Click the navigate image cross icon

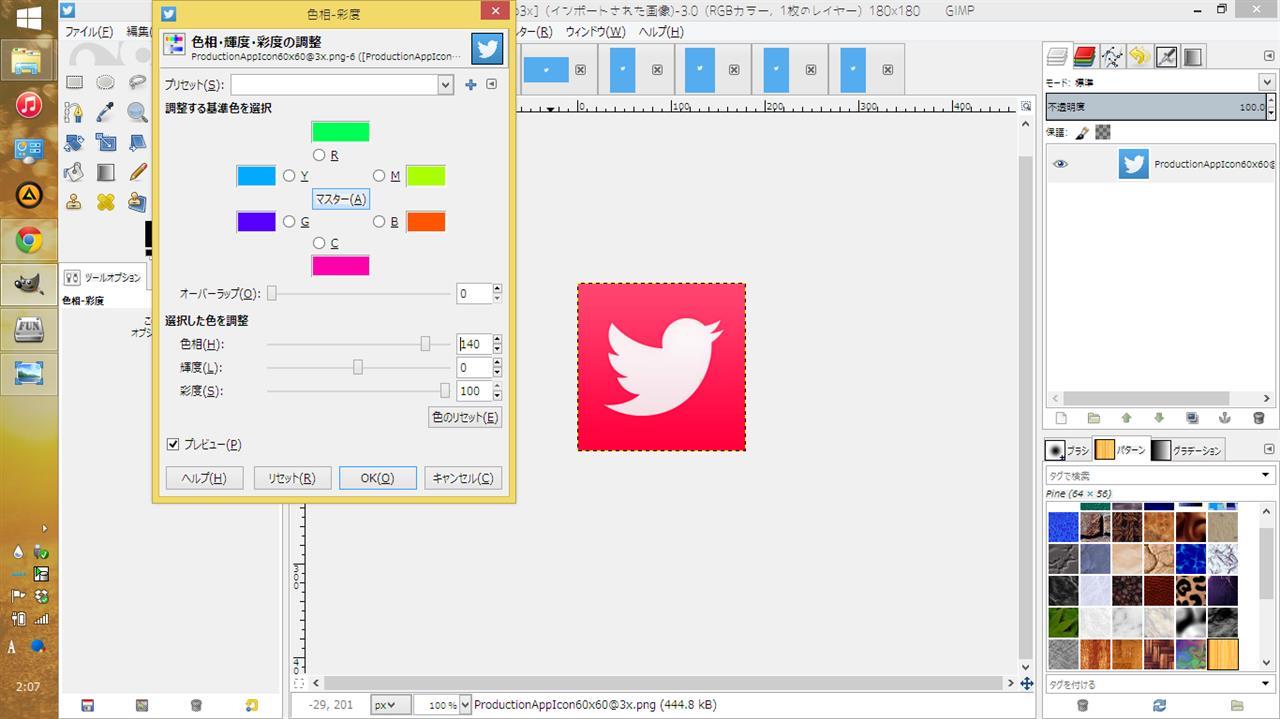[1026, 684]
